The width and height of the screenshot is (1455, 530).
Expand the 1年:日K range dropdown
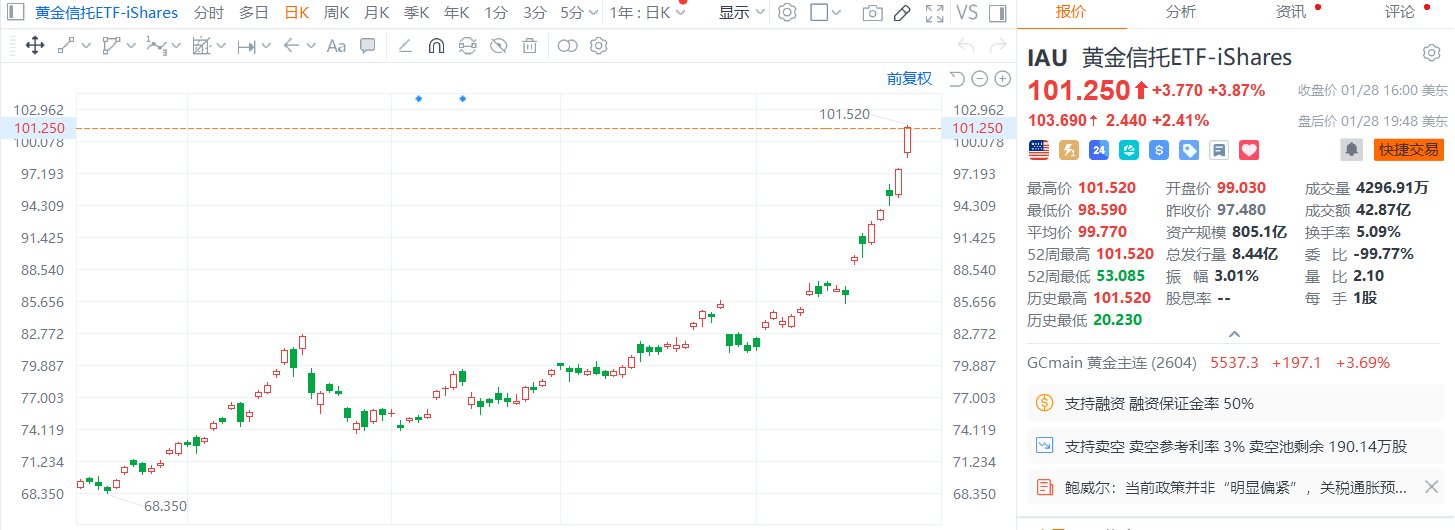(648, 13)
